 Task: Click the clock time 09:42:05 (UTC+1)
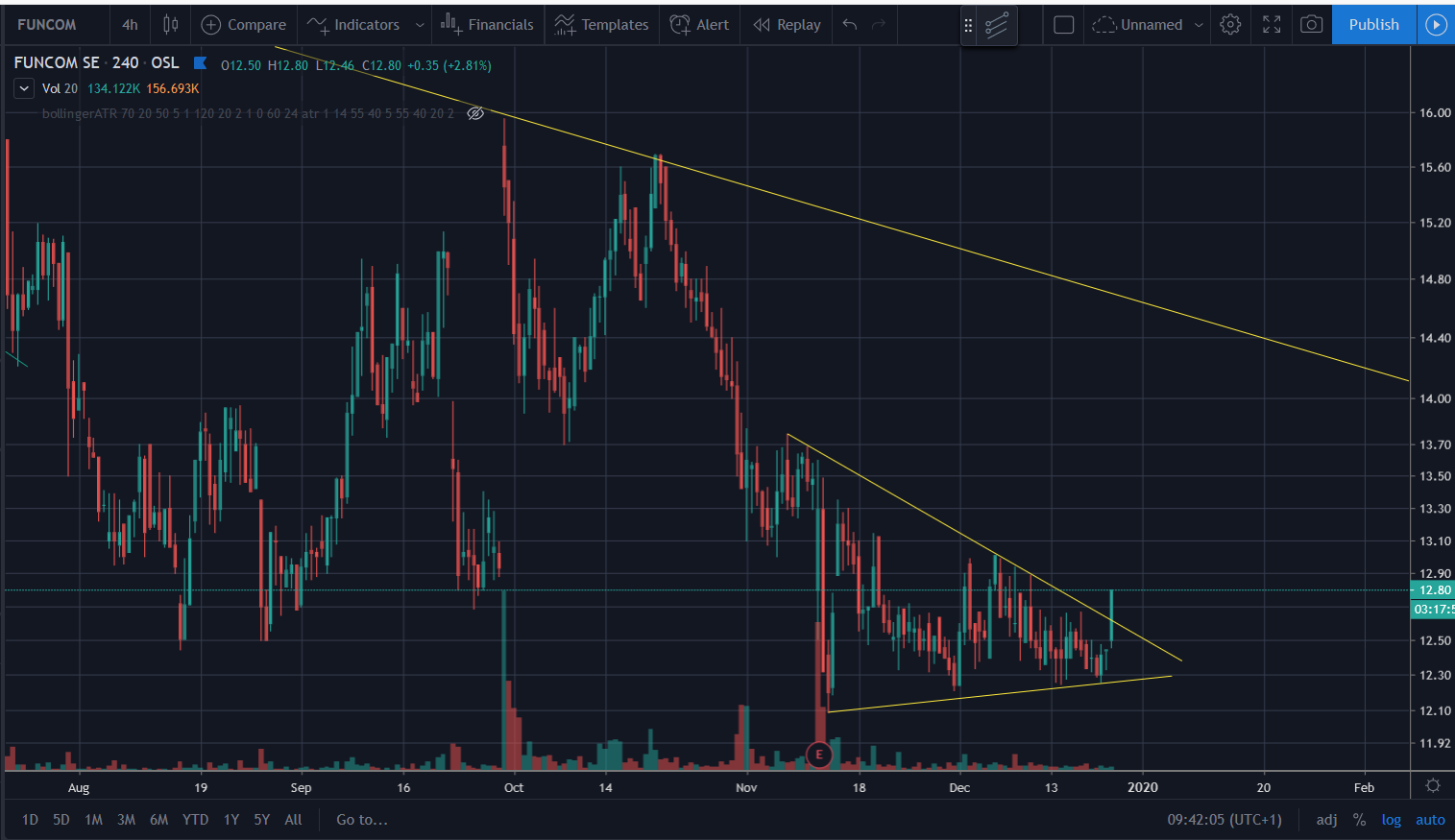1225,819
